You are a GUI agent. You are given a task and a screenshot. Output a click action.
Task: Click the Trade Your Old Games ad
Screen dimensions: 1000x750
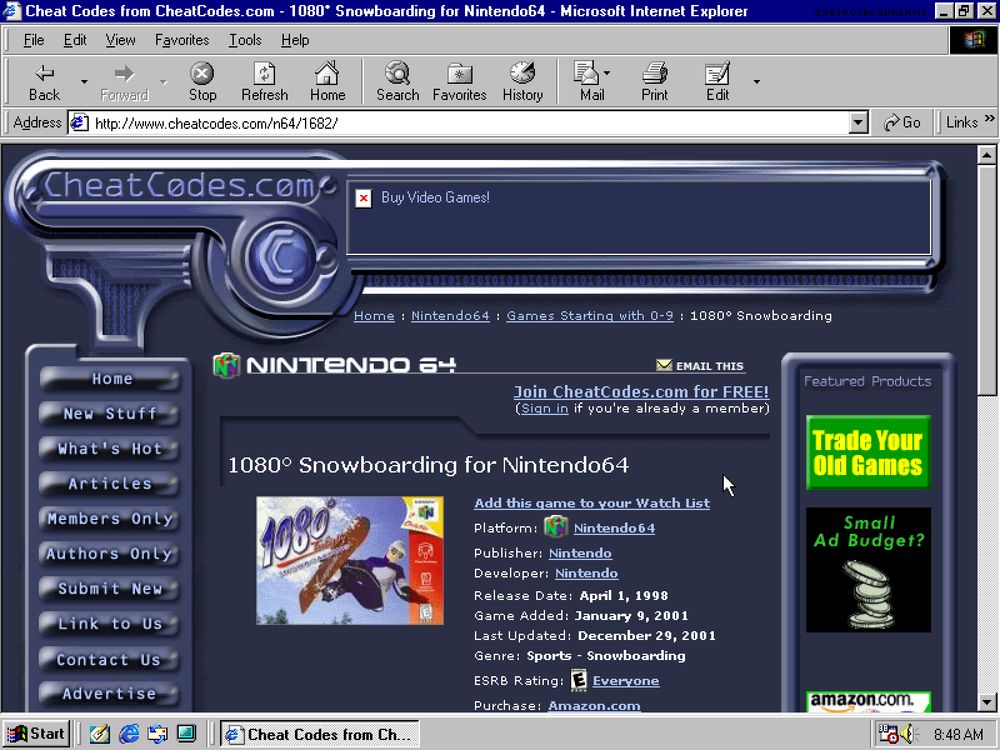click(868, 452)
